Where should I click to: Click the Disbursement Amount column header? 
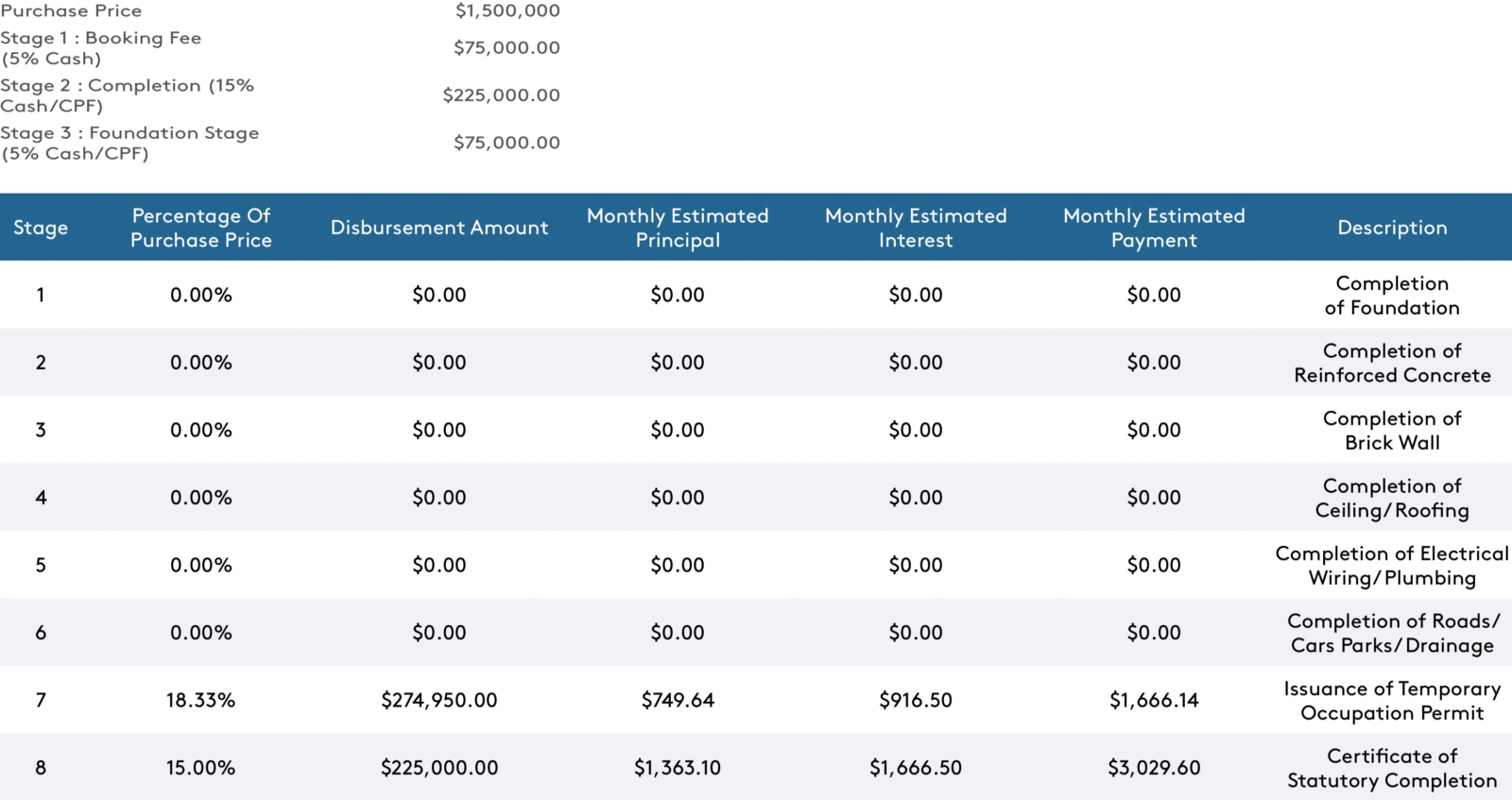pyautogui.click(x=439, y=228)
